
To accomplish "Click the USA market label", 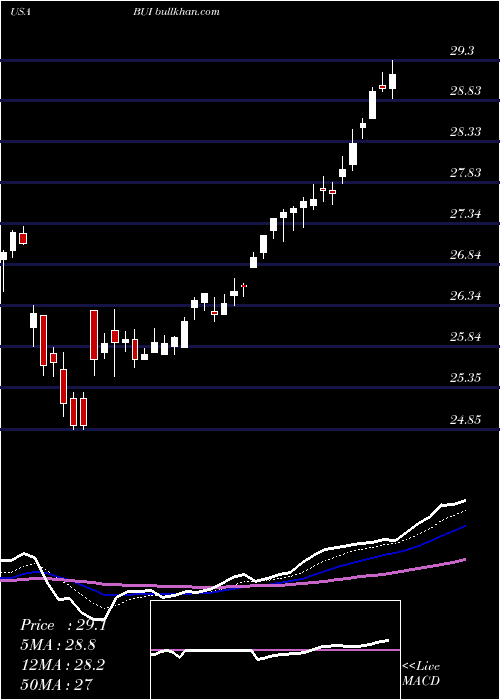I will 20,12.
